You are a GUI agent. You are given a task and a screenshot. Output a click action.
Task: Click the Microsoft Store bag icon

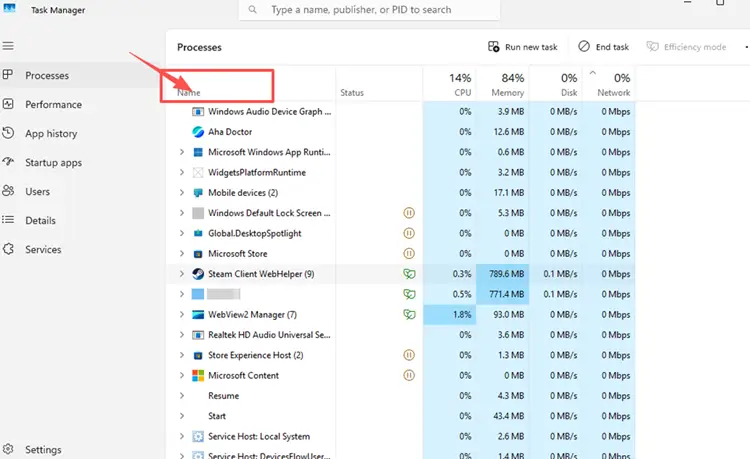pyautogui.click(x=198, y=254)
